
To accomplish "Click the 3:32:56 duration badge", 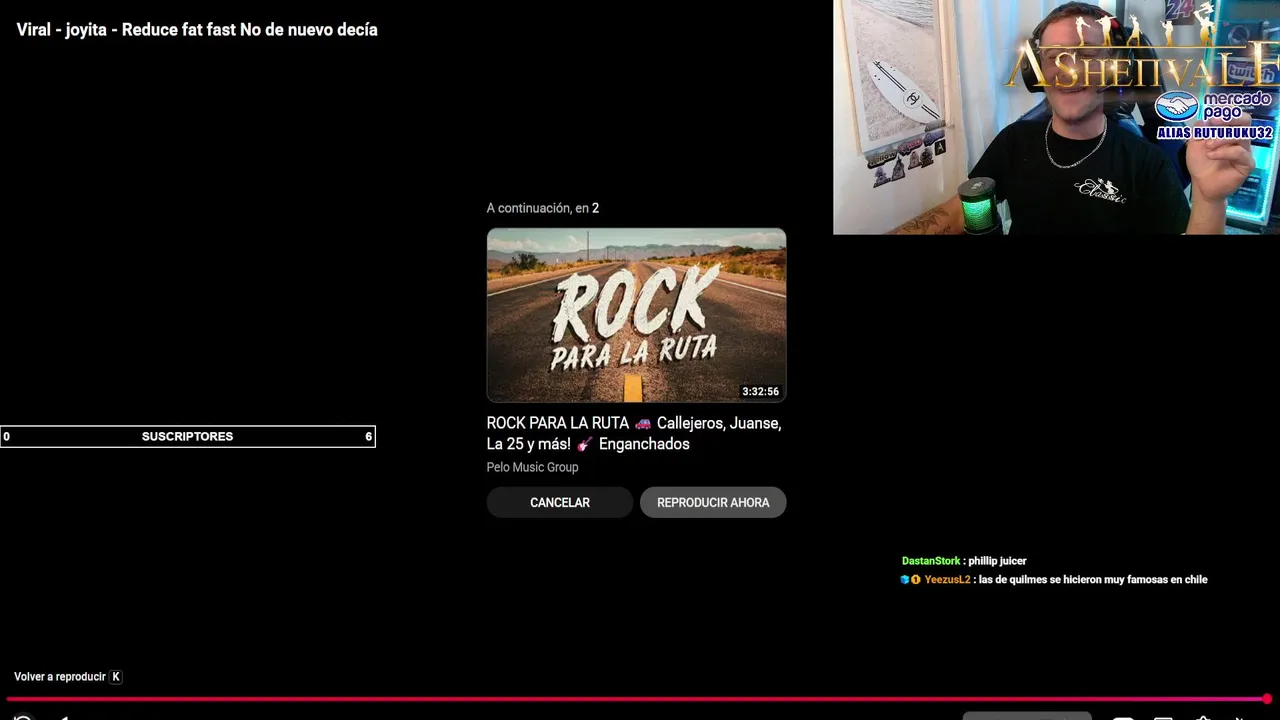I will (760, 391).
